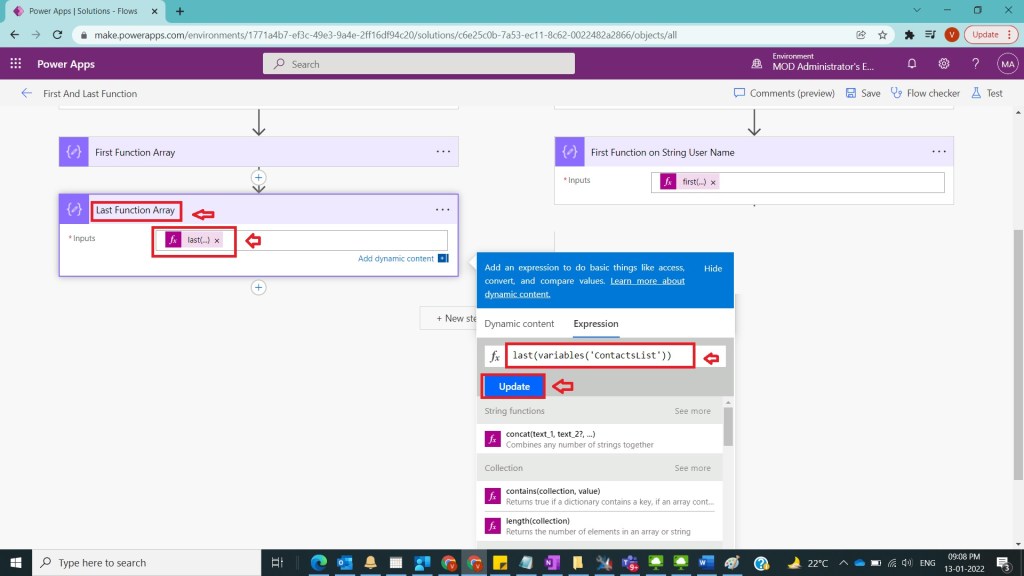Open Flow checker from the toolbar

(x=924, y=93)
